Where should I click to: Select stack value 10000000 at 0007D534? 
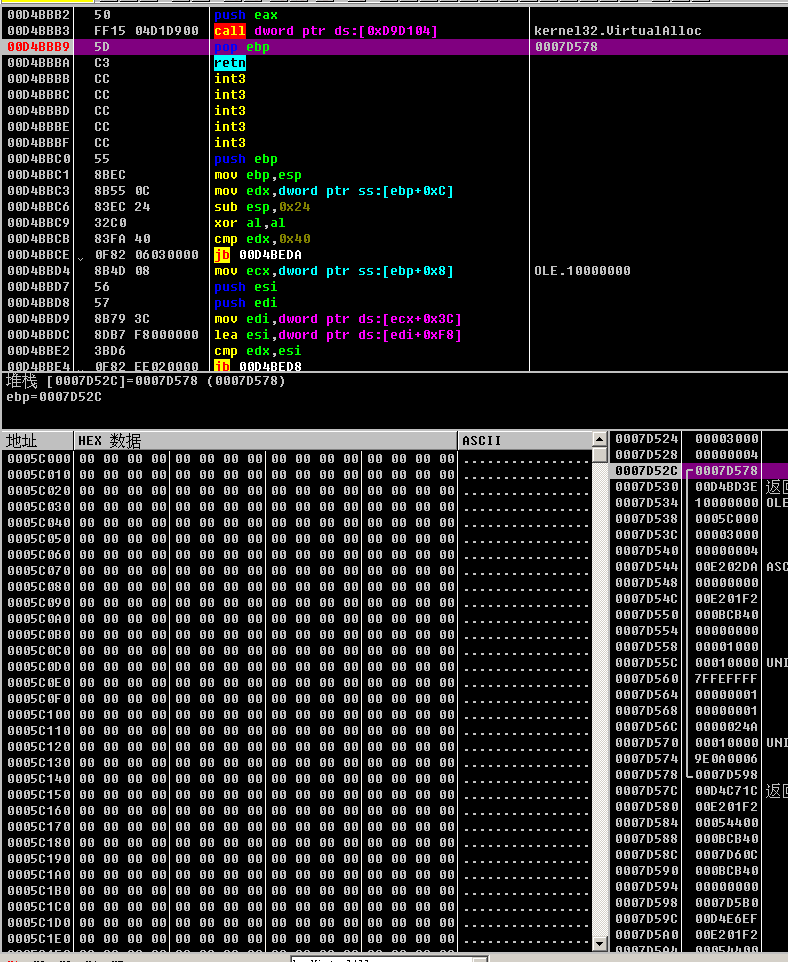coord(727,502)
